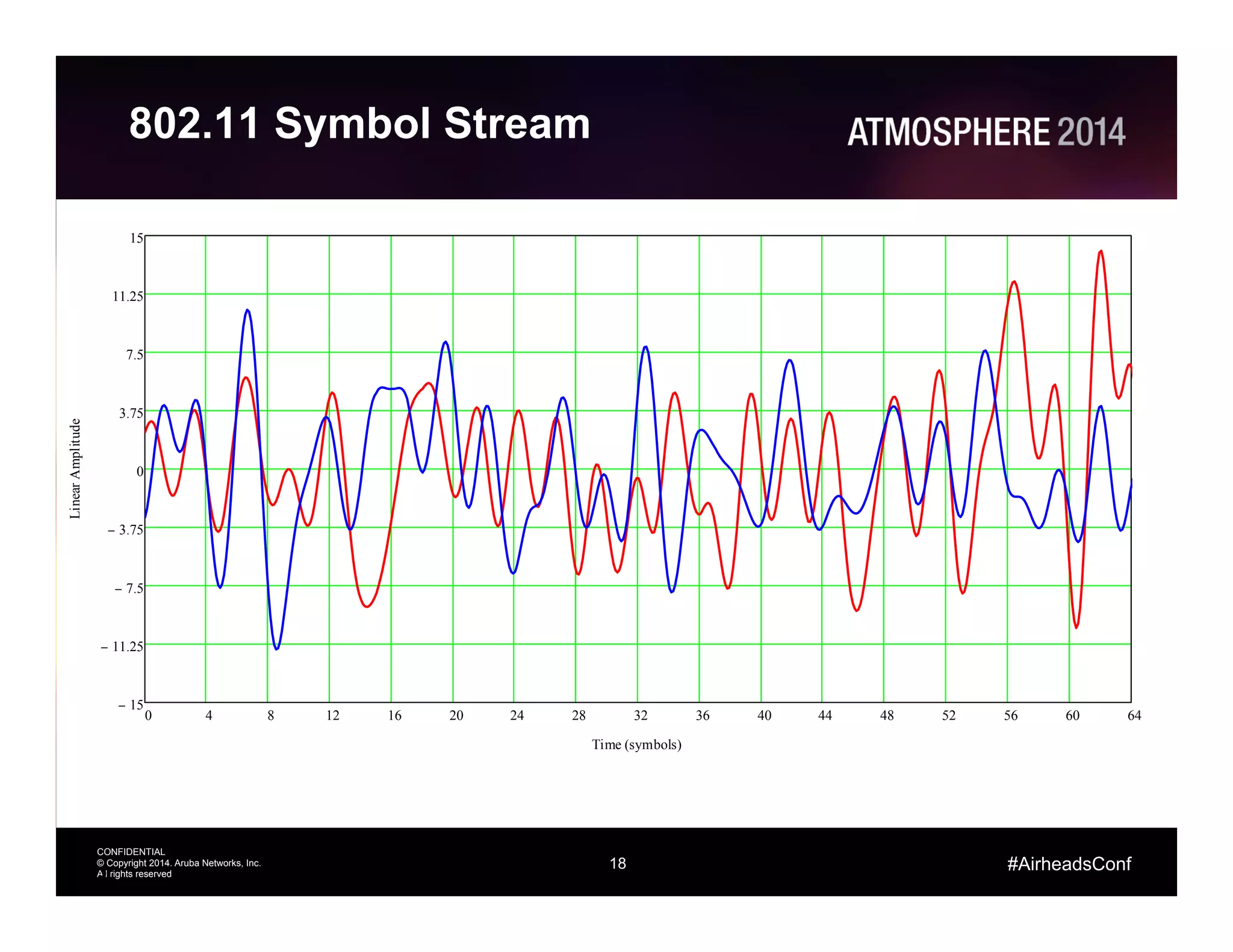Click the x-axis tick label '16'
The width and height of the screenshot is (1233, 952).
pos(394,716)
